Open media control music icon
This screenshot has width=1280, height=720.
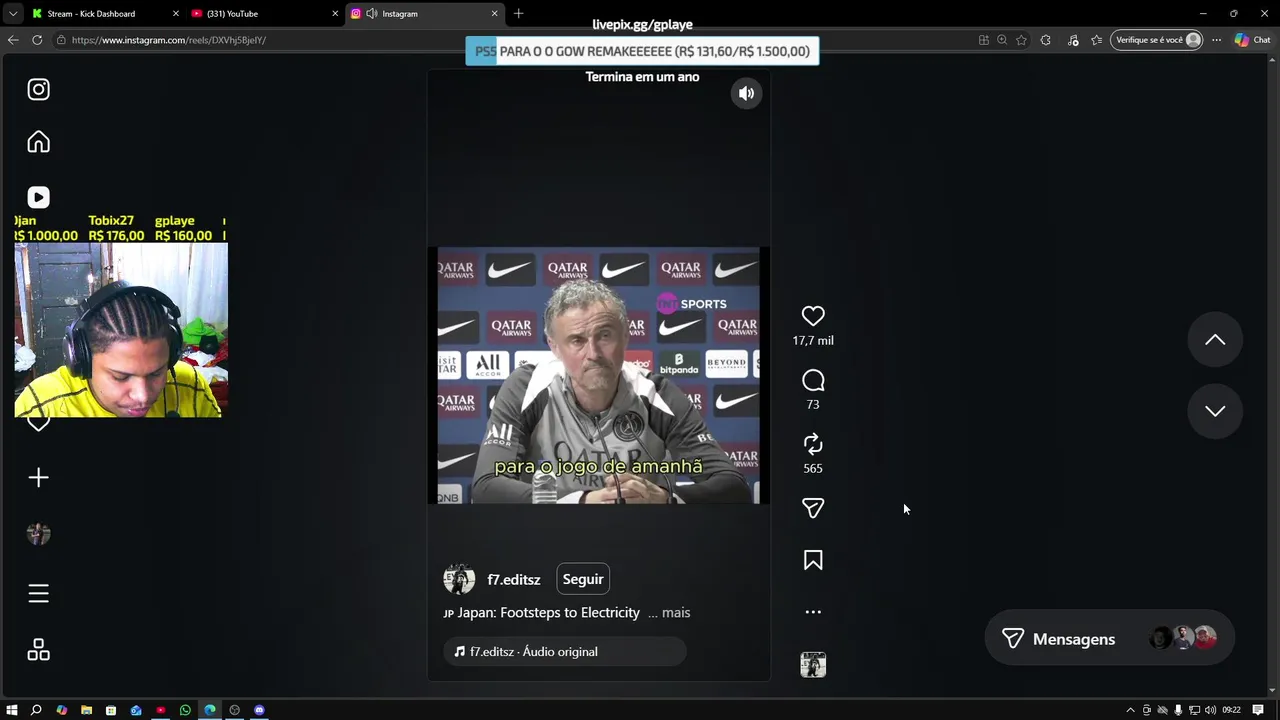(1073, 40)
